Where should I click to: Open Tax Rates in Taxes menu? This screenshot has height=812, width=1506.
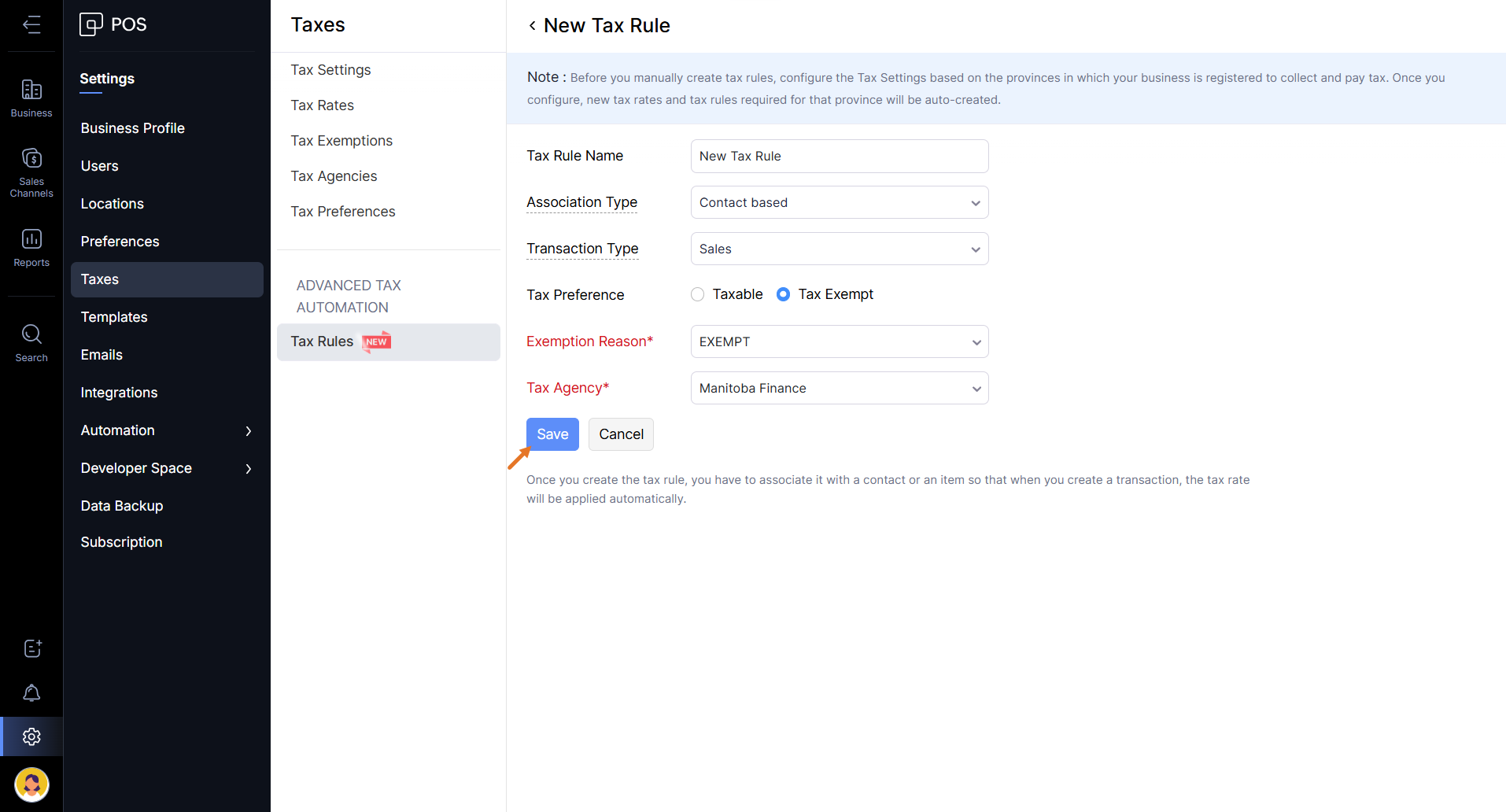322,105
